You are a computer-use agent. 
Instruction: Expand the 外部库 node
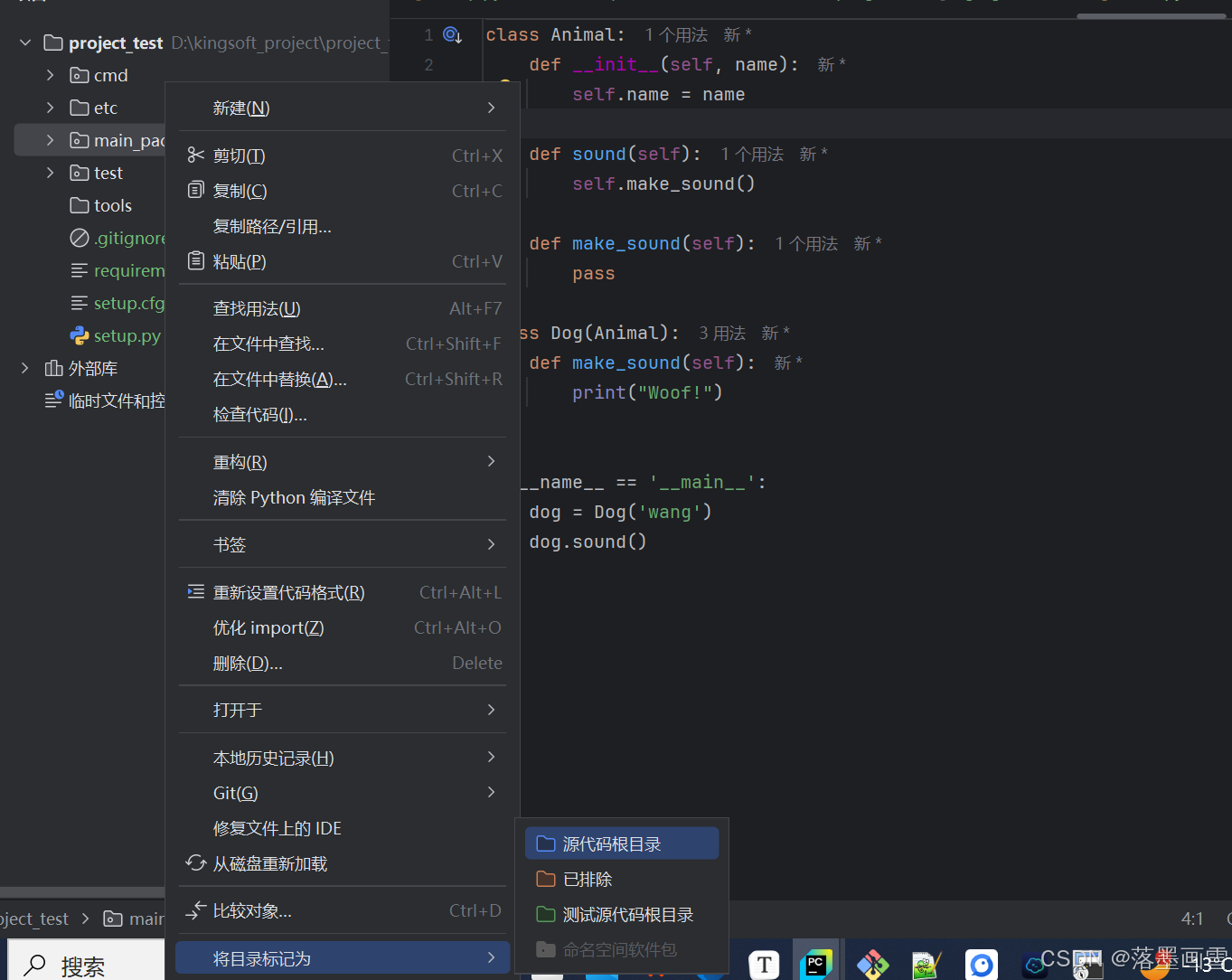point(25,368)
